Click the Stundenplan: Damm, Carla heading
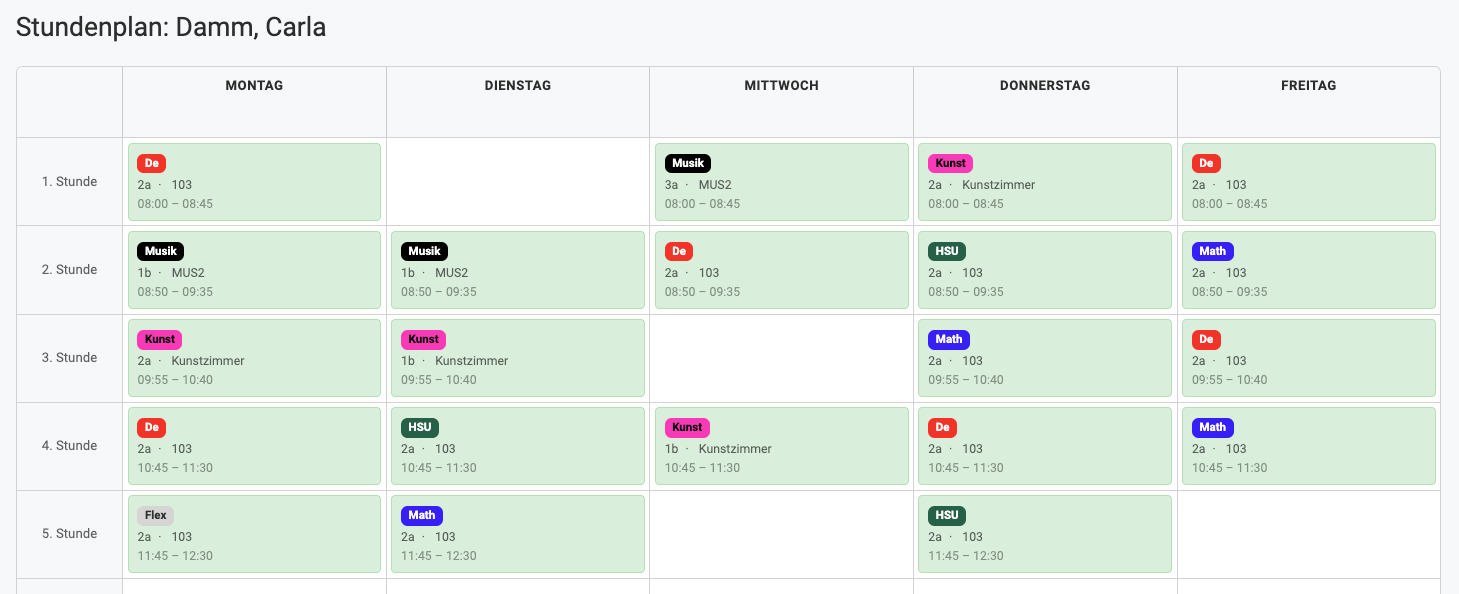 pyautogui.click(x=171, y=27)
